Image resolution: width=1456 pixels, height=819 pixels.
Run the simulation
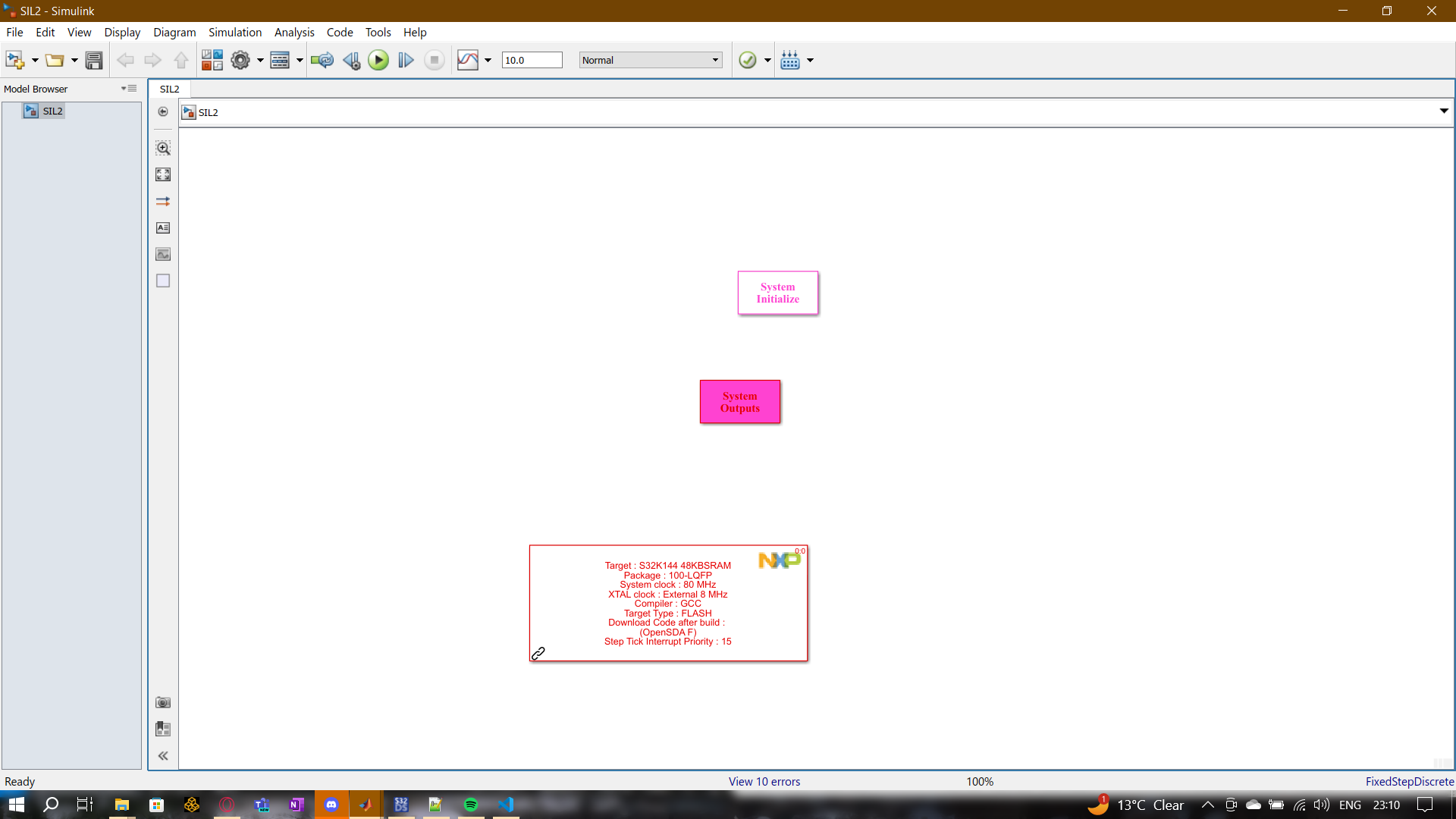pyautogui.click(x=378, y=60)
